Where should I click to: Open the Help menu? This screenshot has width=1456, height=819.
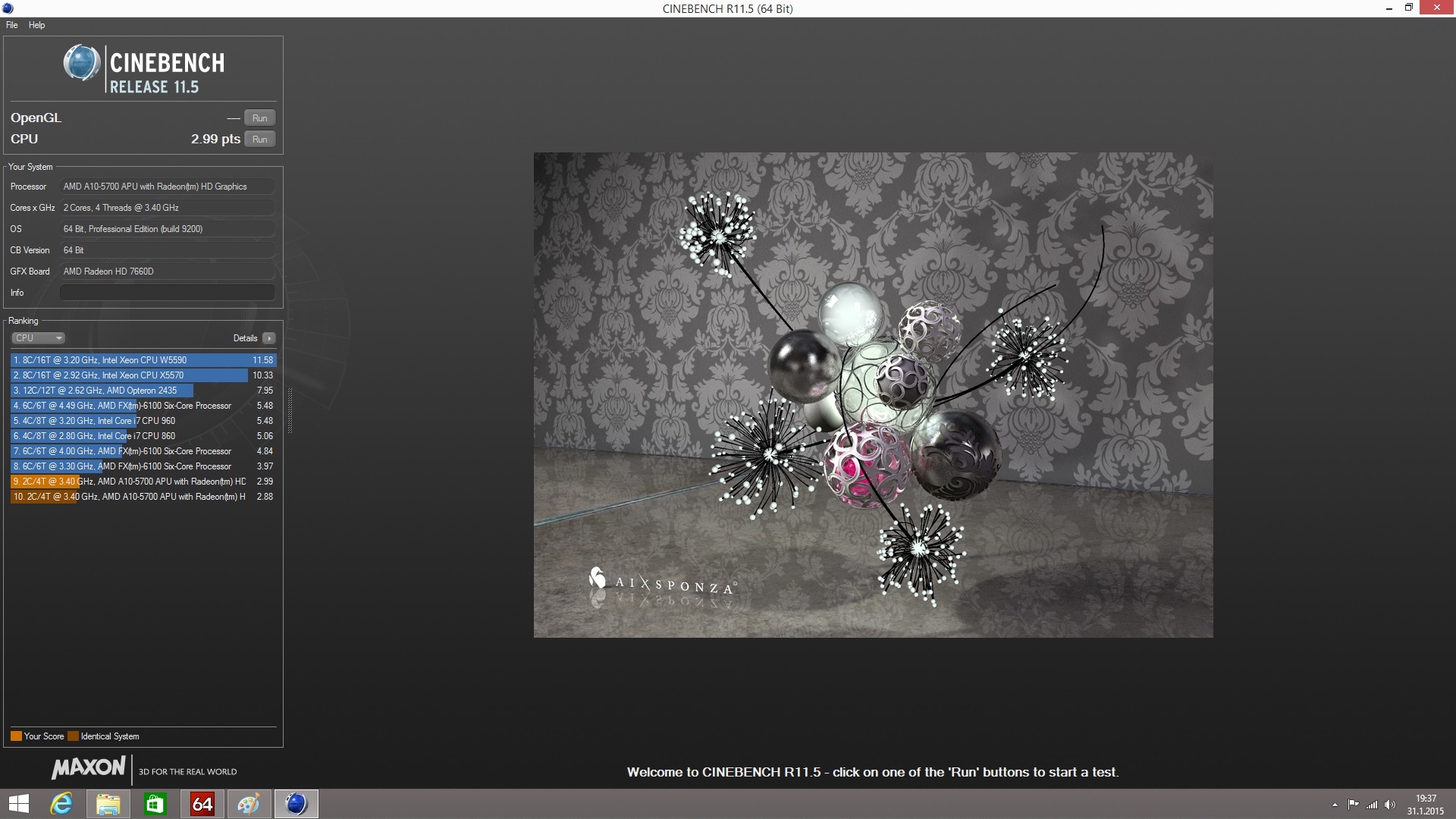tap(36, 25)
